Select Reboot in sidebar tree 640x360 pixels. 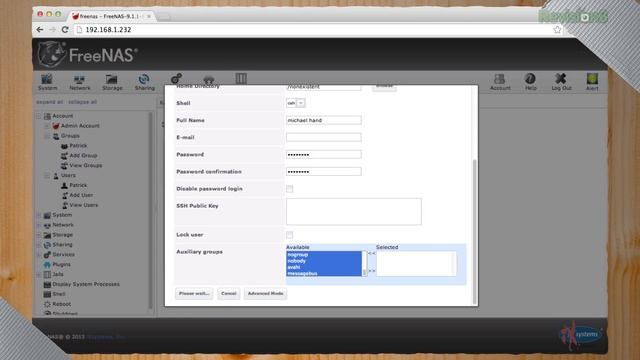click(x=61, y=304)
